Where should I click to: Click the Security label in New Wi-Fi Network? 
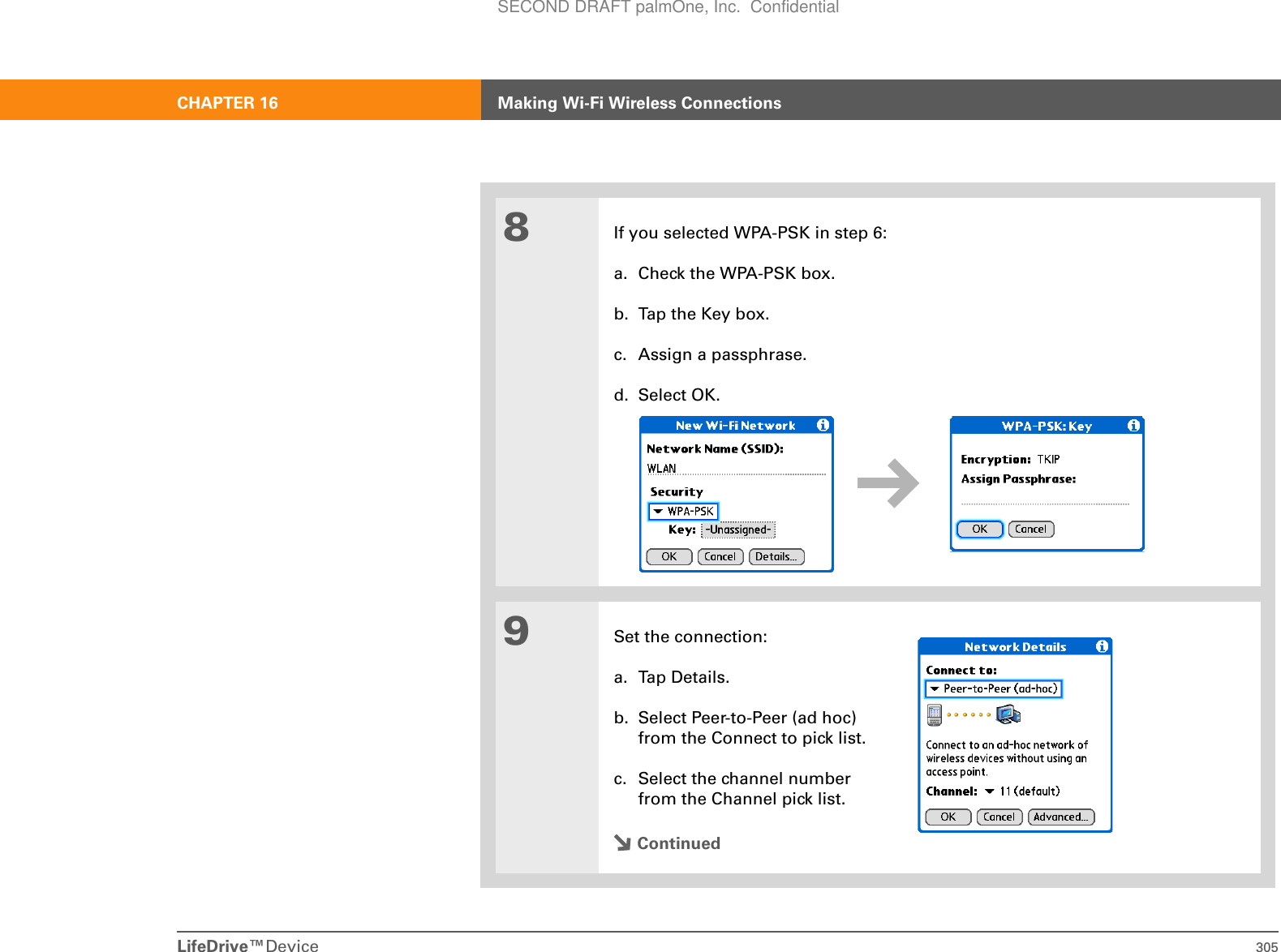pos(677,491)
